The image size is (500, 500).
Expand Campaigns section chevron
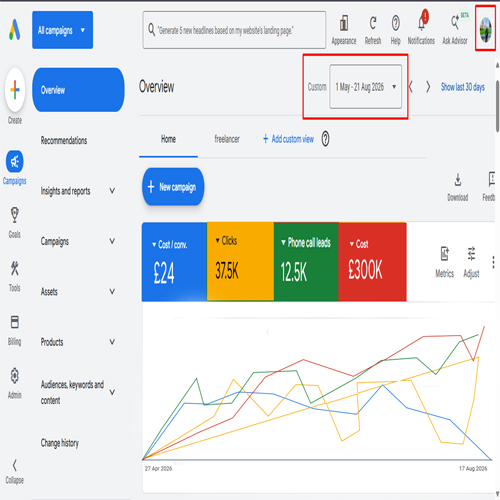pyautogui.click(x=112, y=241)
